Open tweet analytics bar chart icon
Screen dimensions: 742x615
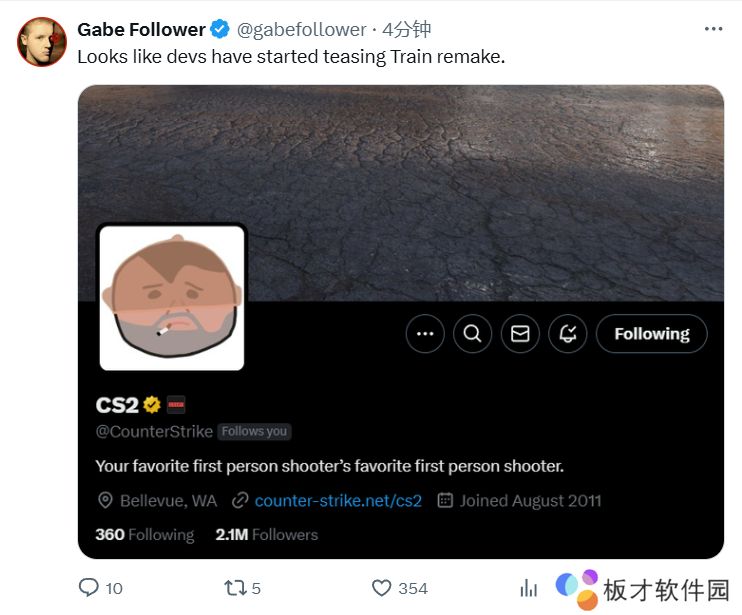(x=528, y=588)
